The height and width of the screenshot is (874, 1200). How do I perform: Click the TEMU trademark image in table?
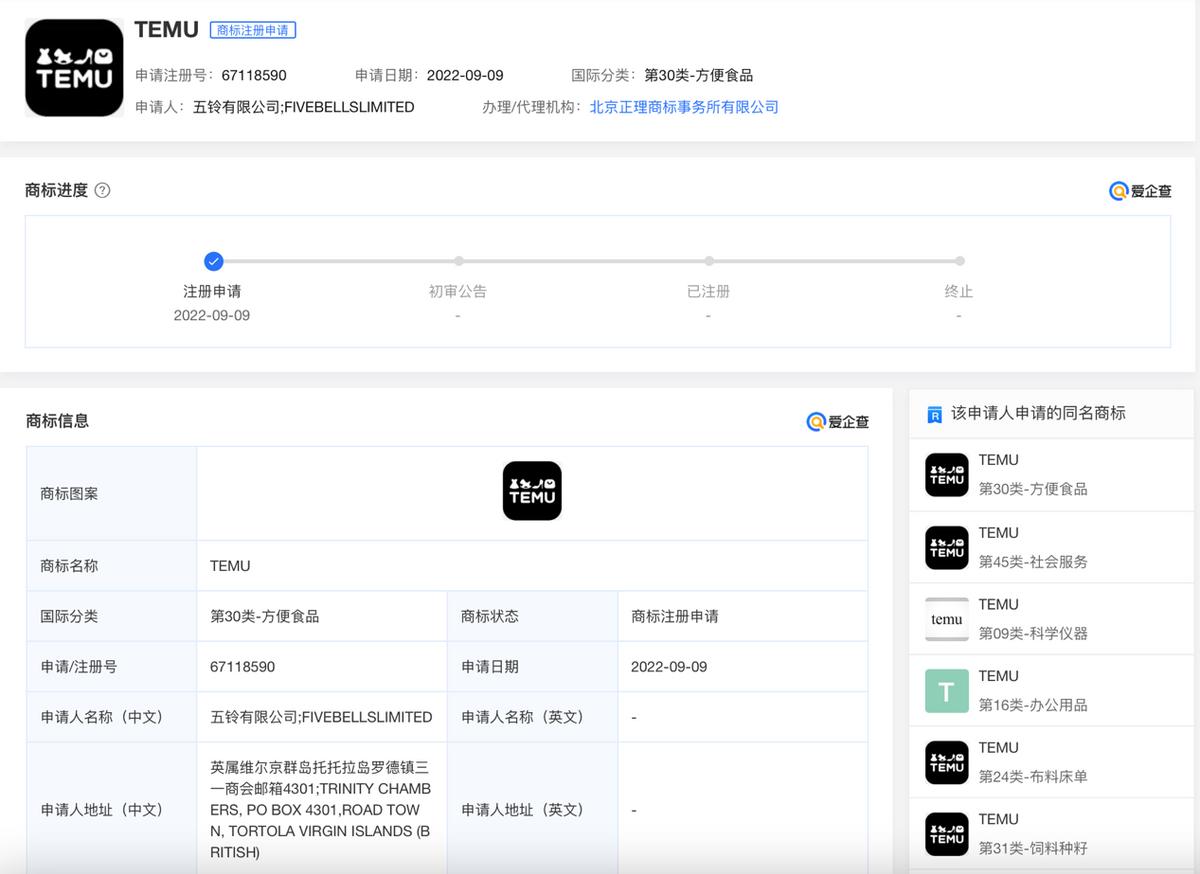532,491
